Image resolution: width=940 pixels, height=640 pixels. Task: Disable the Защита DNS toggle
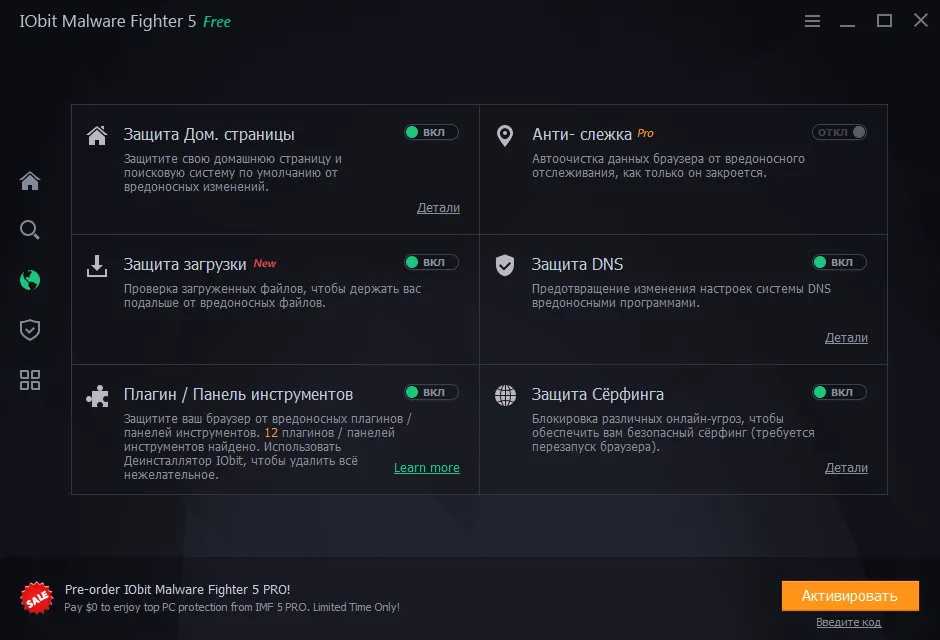click(x=839, y=262)
